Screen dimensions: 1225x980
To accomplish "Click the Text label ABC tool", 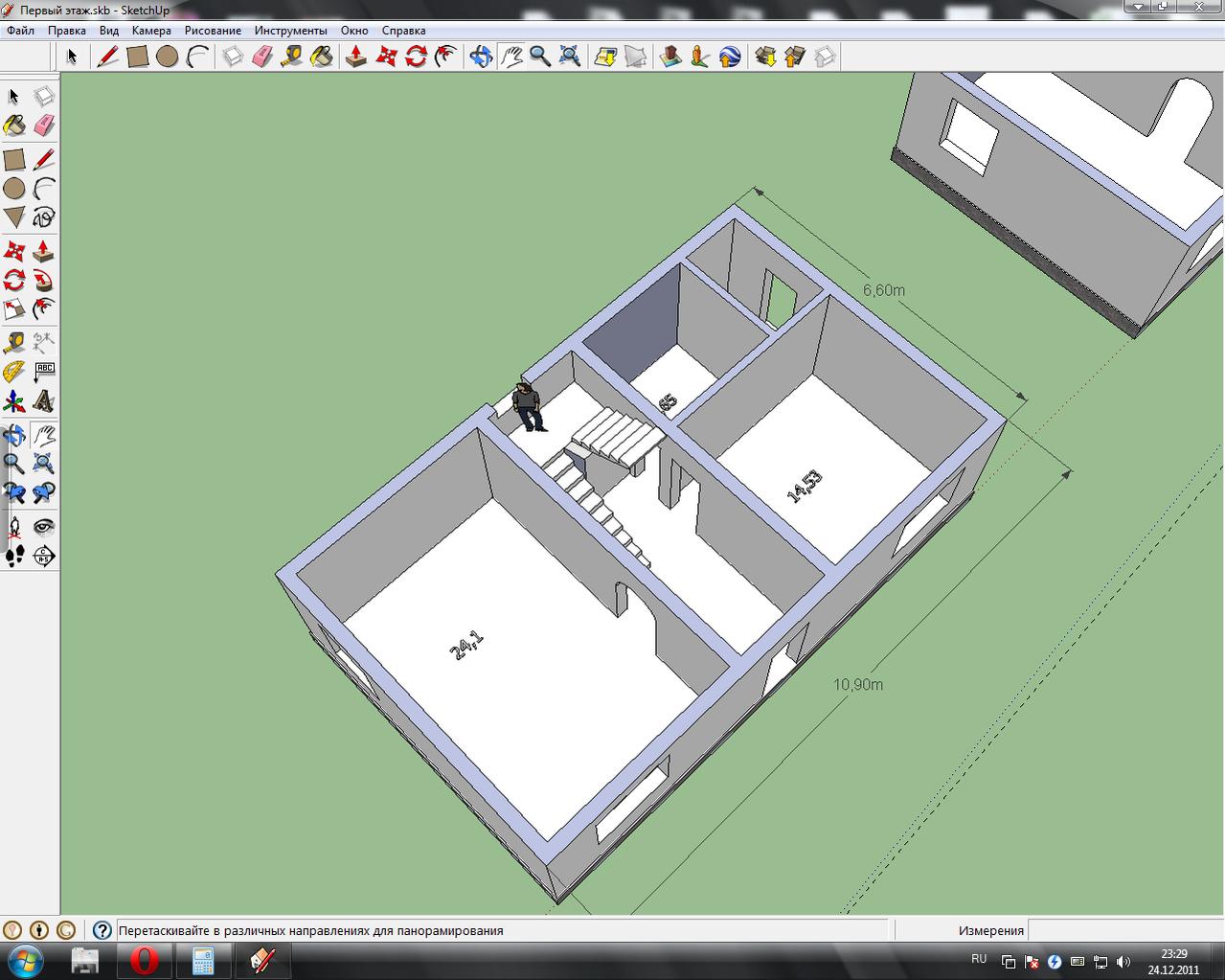I will pos(44,372).
